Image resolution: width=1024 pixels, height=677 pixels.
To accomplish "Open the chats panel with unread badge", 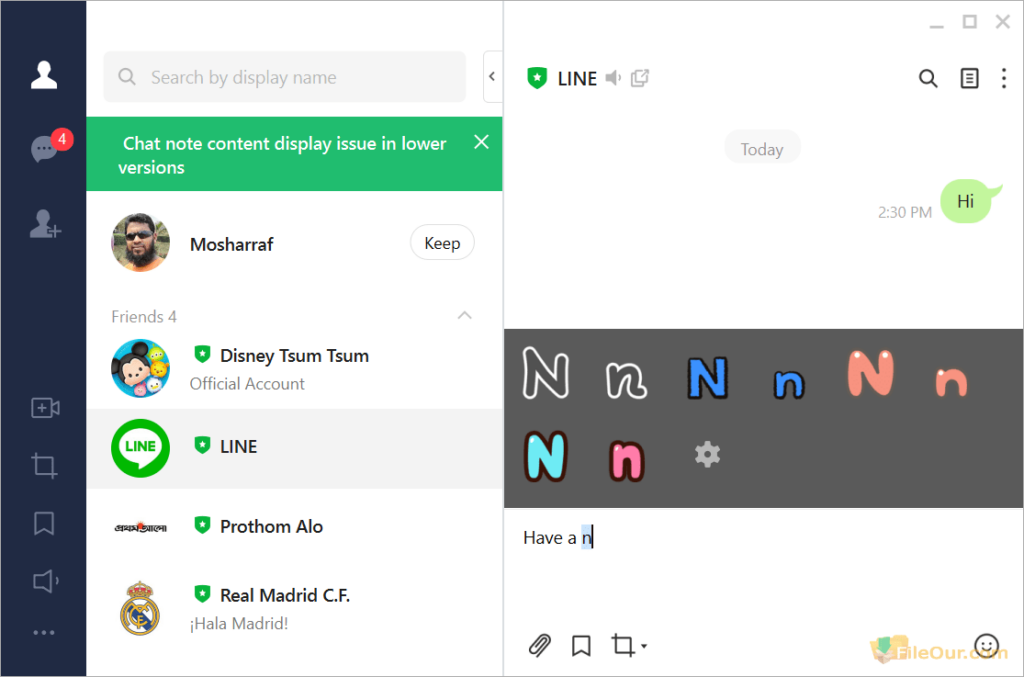I will (43, 148).
